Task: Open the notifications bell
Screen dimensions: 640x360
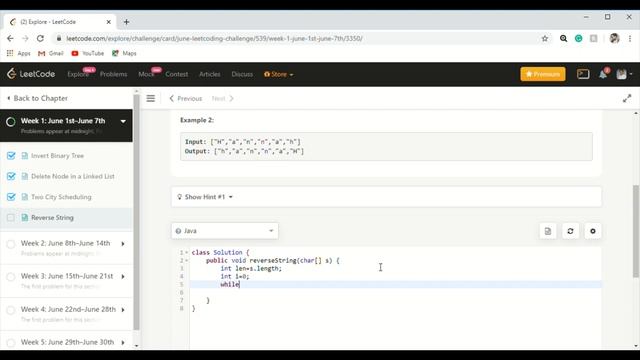Action: point(603,74)
